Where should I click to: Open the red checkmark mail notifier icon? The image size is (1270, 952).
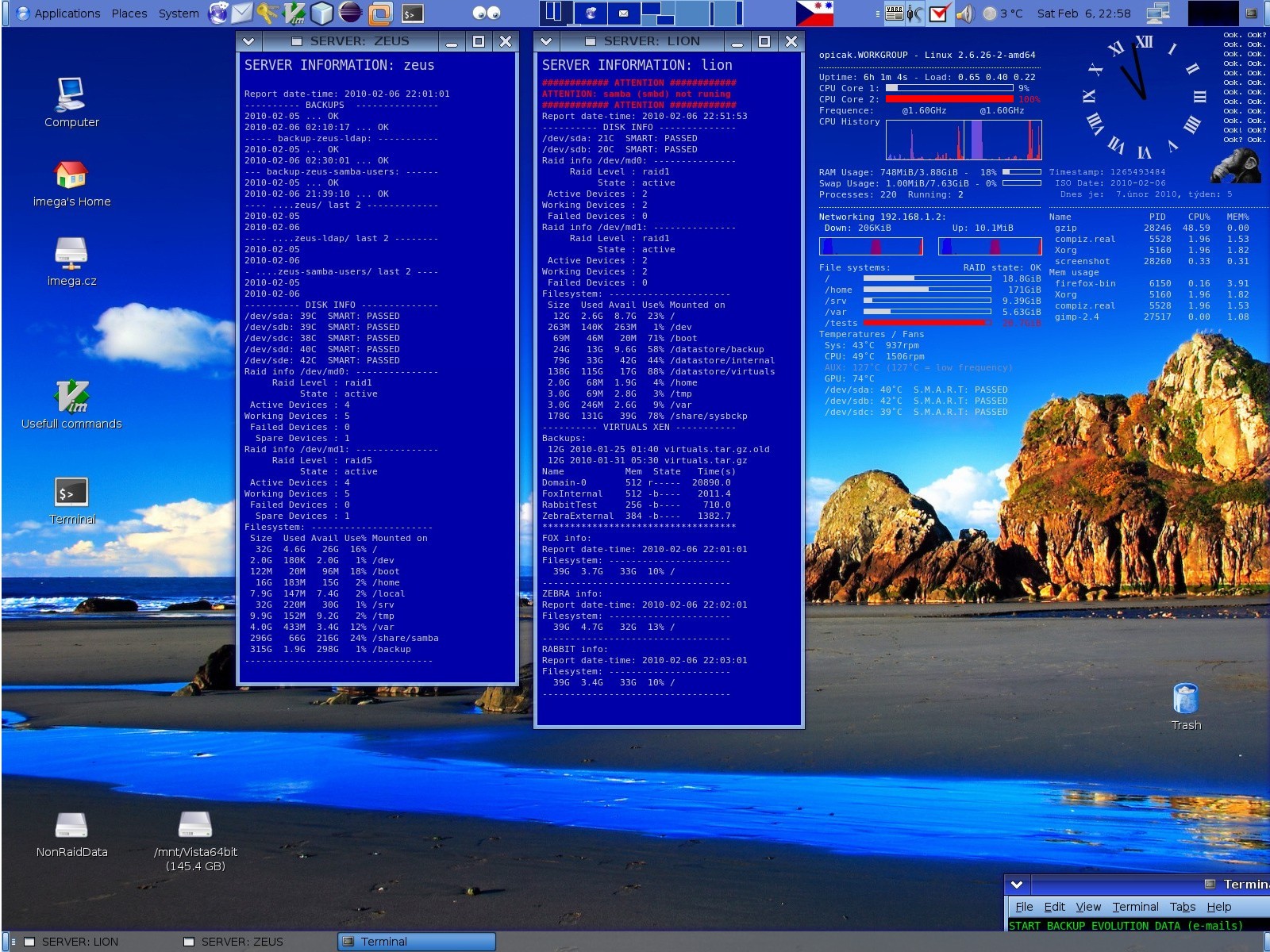tap(939, 13)
